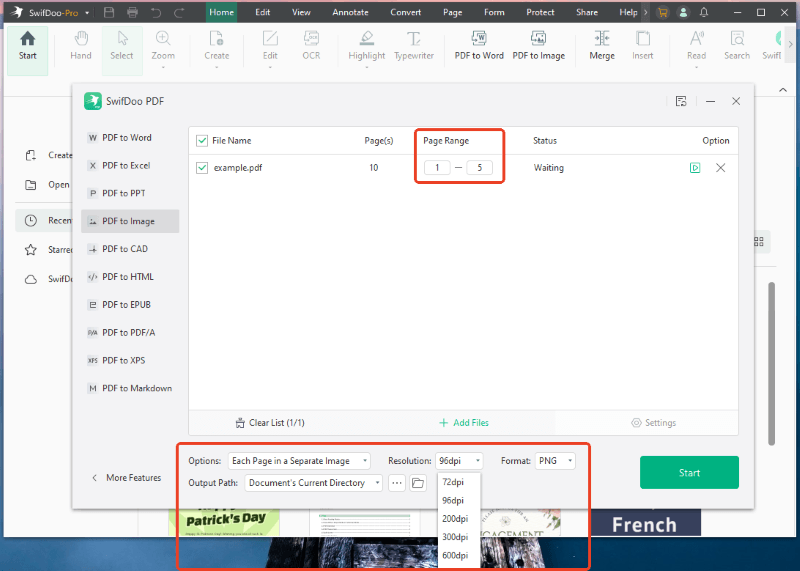This screenshot has width=800, height=571.
Task: Click the Insert tool
Action: coord(642,46)
